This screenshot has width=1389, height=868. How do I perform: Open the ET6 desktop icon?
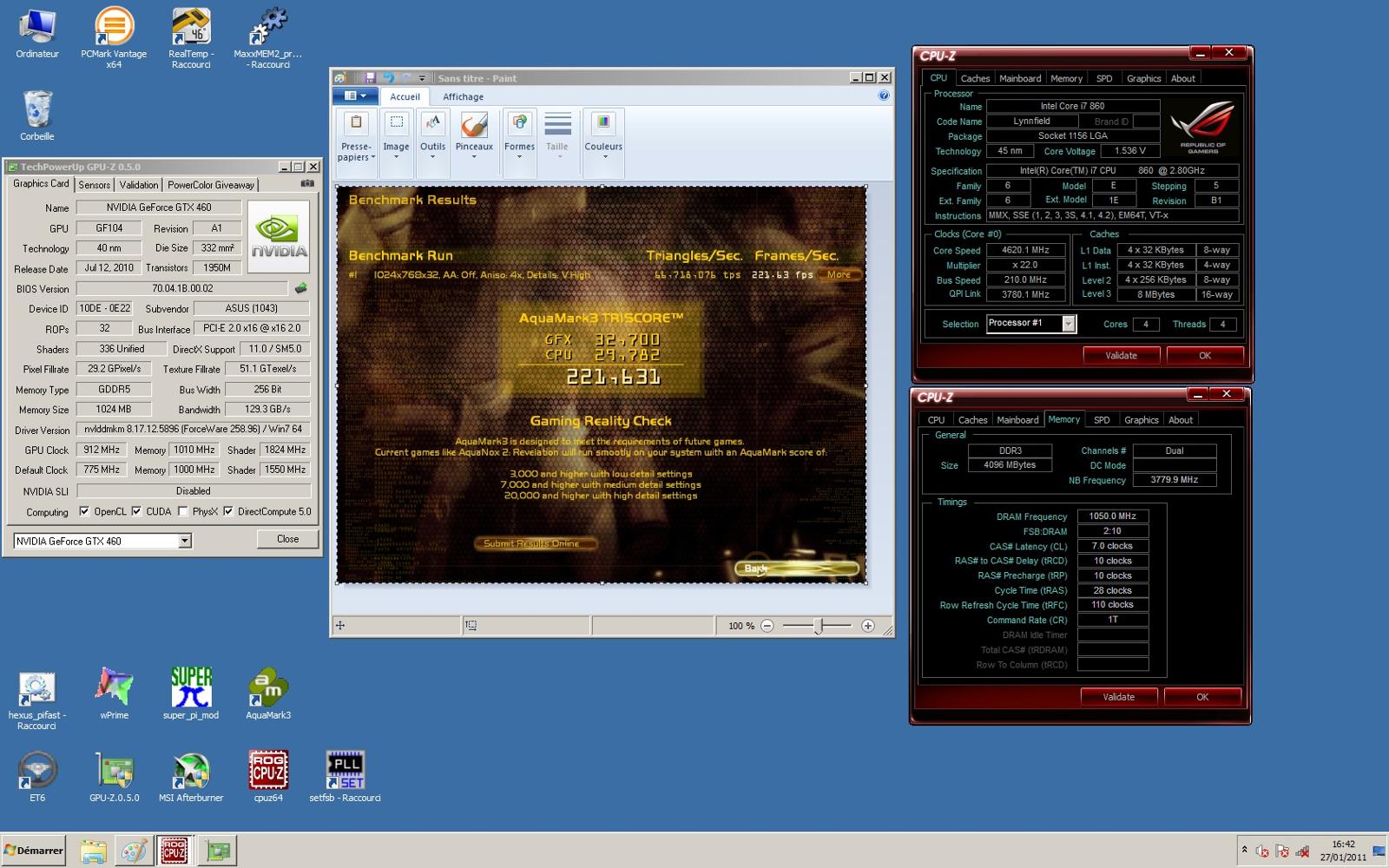(37, 776)
